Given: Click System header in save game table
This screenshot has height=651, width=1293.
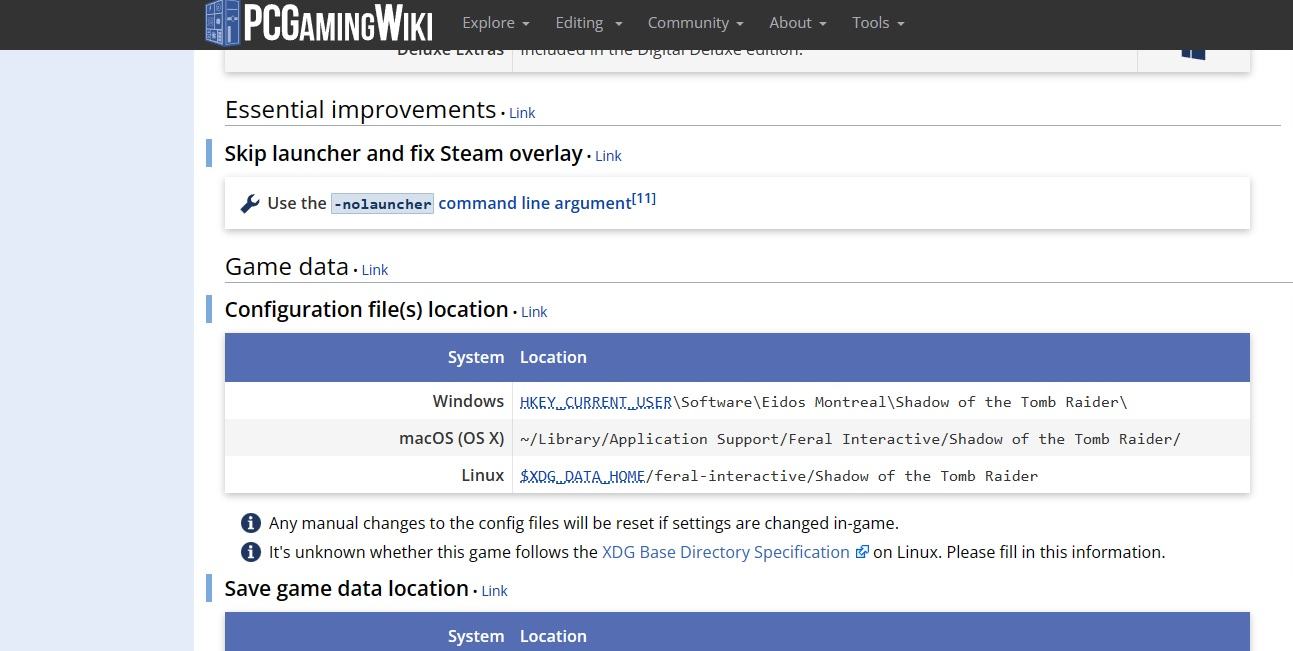Looking at the screenshot, I should click(476, 636).
